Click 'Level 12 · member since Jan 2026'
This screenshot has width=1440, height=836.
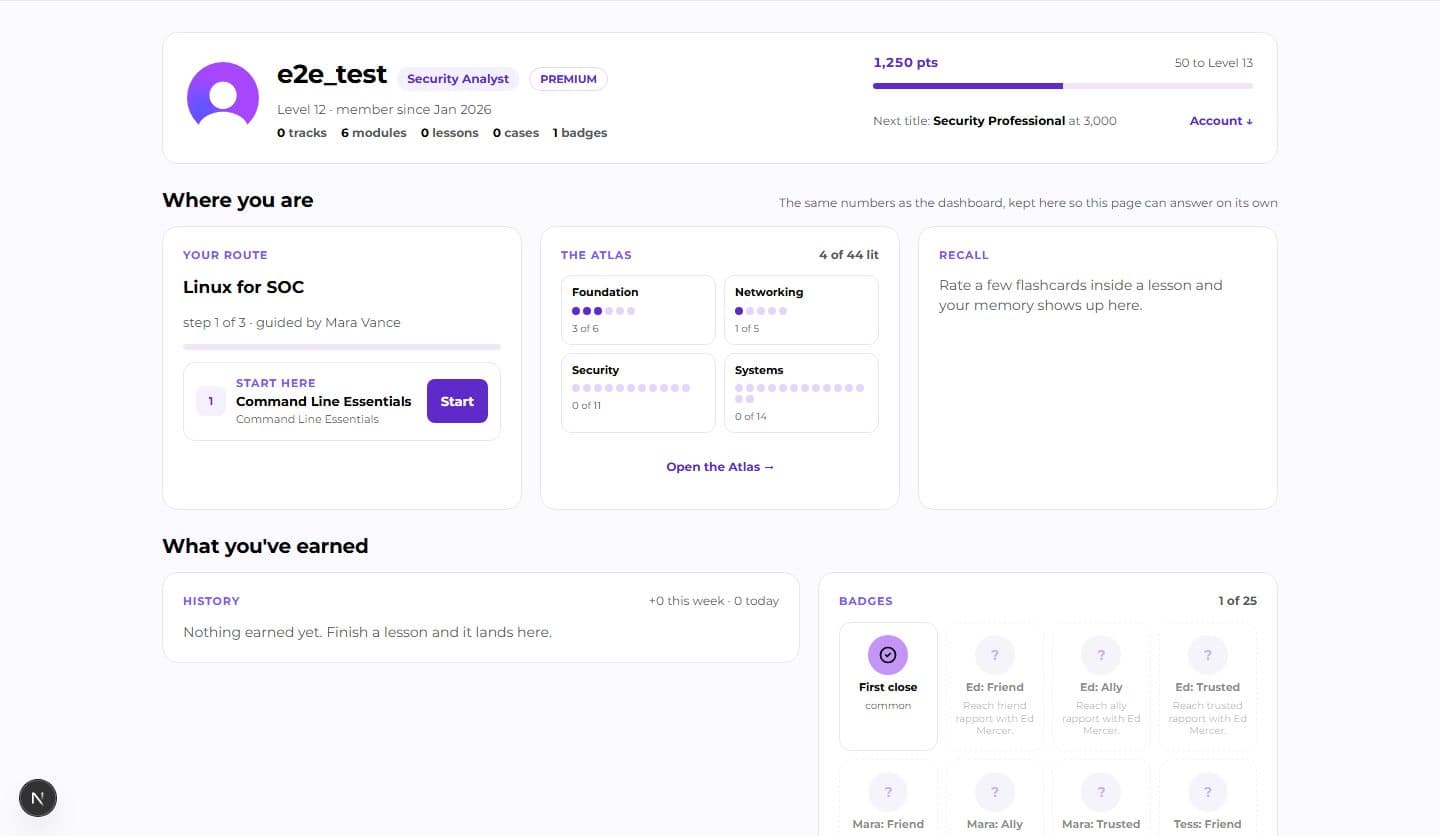coord(384,110)
